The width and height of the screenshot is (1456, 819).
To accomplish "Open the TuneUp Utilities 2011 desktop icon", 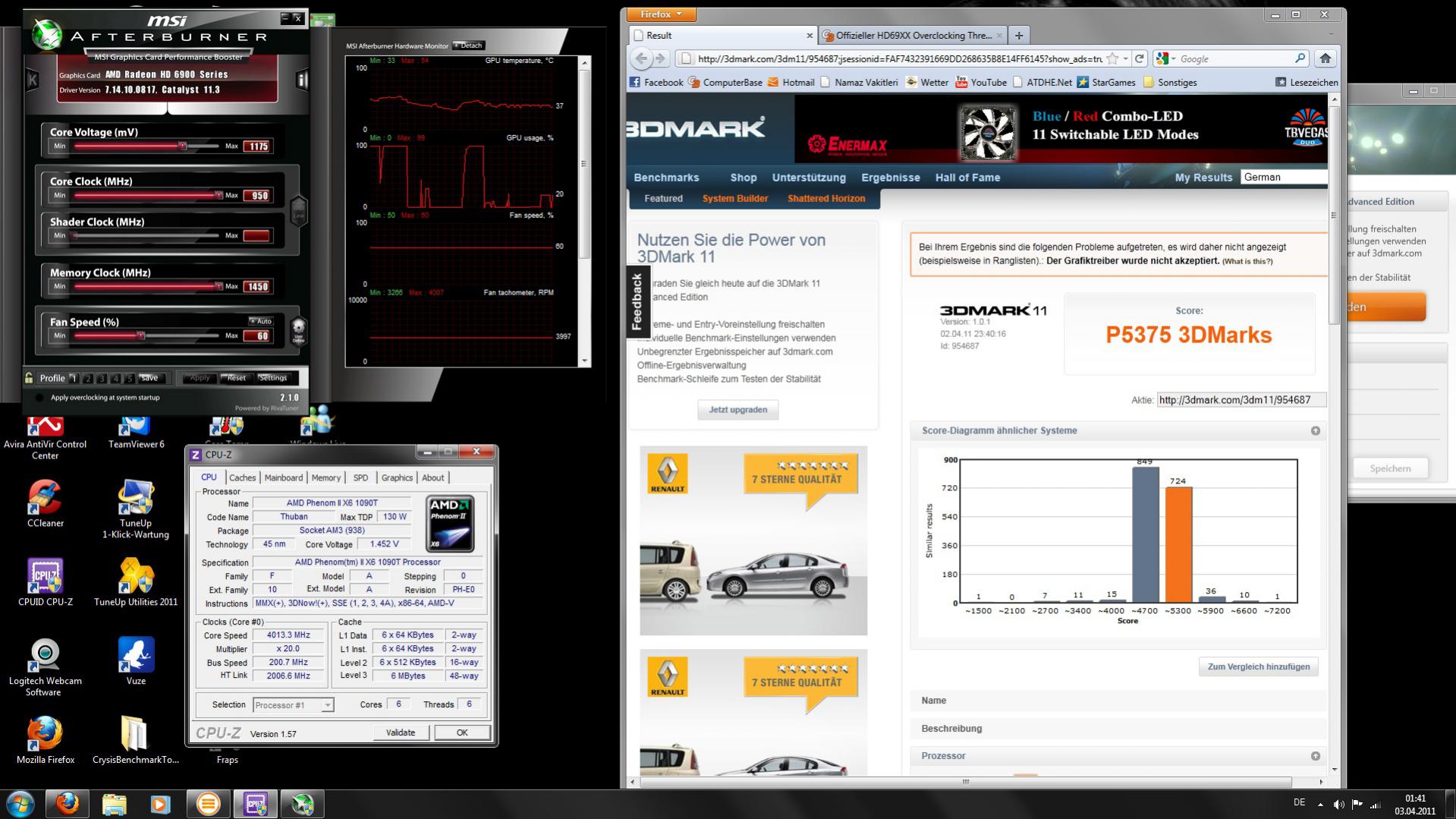I will tap(136, 582).
